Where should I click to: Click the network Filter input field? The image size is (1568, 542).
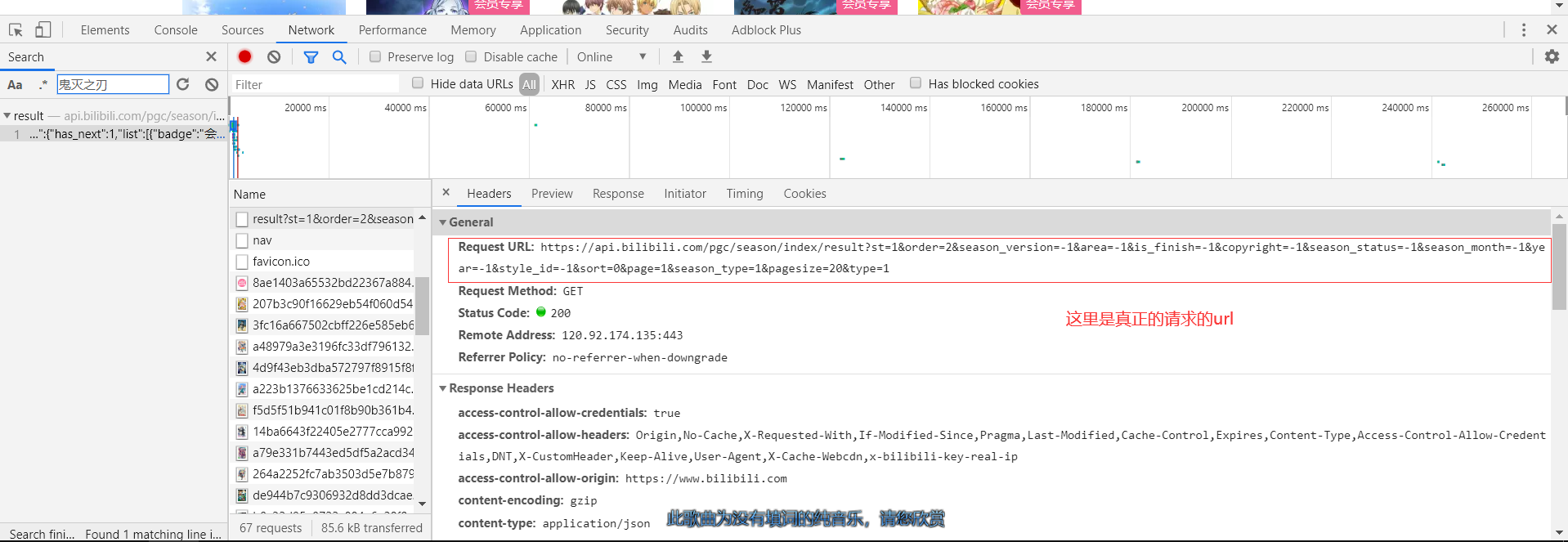tap(314, 84)
